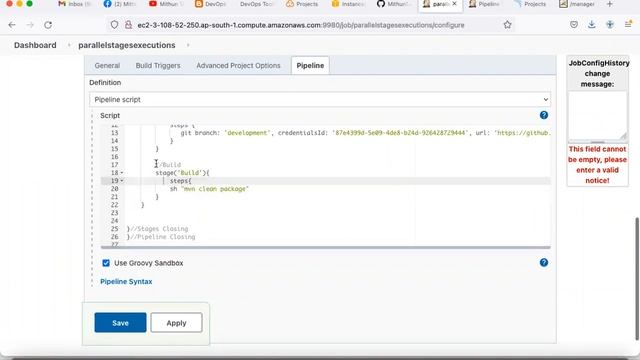Bookmark this page with the star icon
The image size is (640, 360).
[x=507, y=25]
